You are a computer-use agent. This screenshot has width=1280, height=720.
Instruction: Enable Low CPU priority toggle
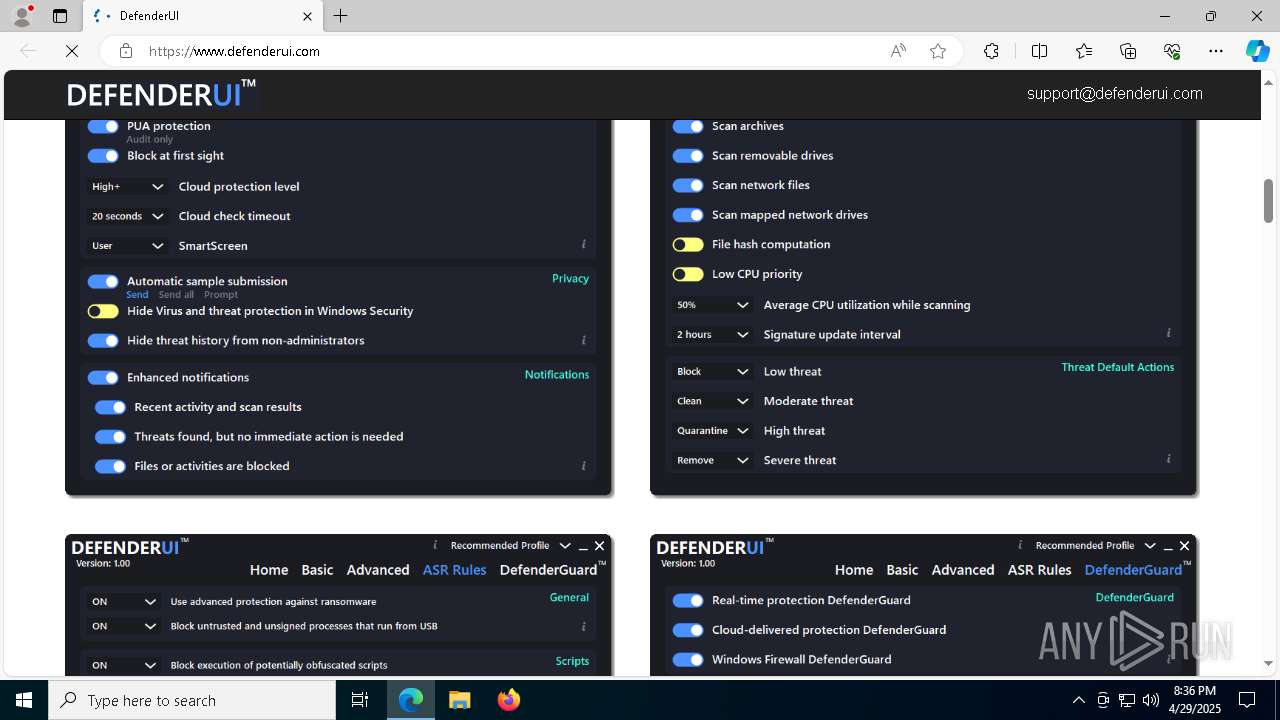point(688,274)
